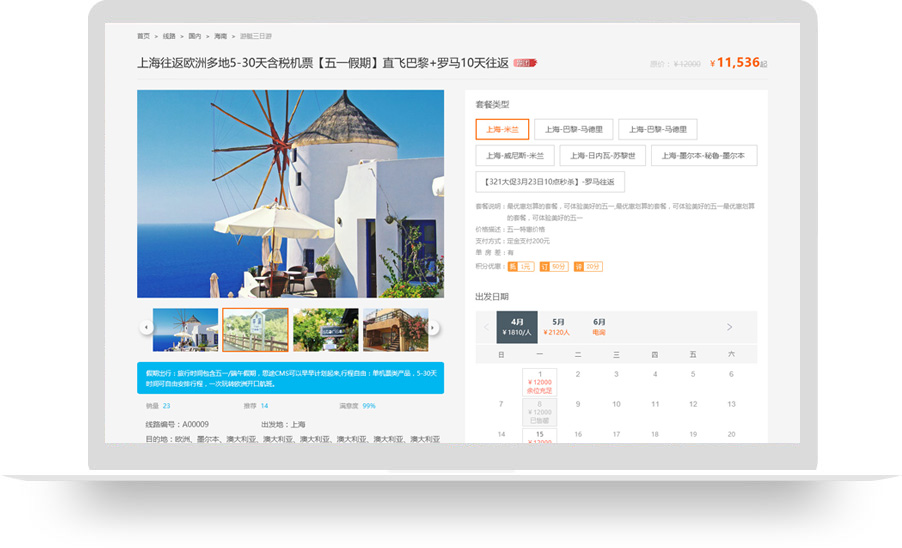
Task: Select departure date 15 in the calendar
Action: [x=540, y=436]
